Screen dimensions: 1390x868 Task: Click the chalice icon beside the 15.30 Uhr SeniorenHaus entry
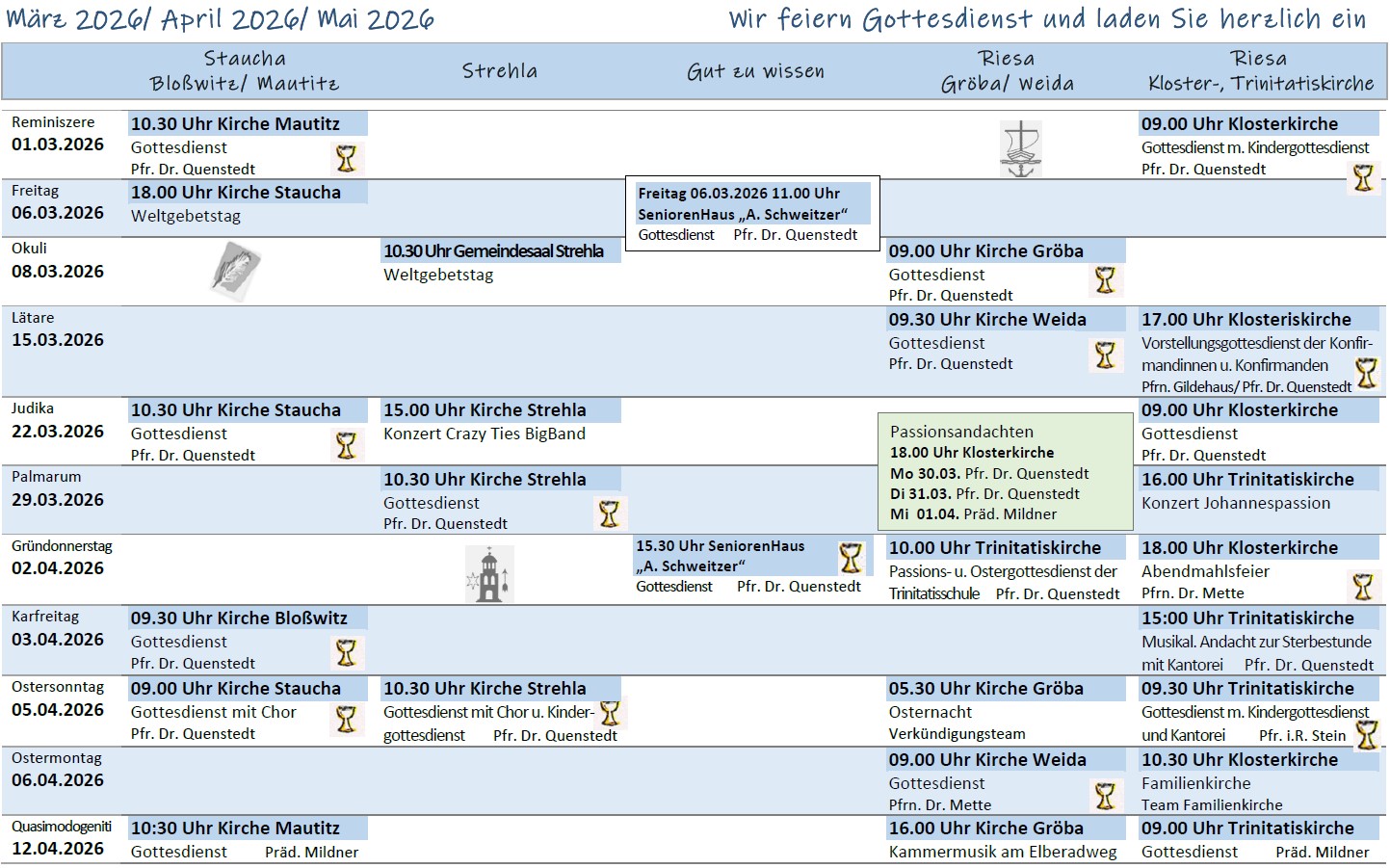point(851,558)
